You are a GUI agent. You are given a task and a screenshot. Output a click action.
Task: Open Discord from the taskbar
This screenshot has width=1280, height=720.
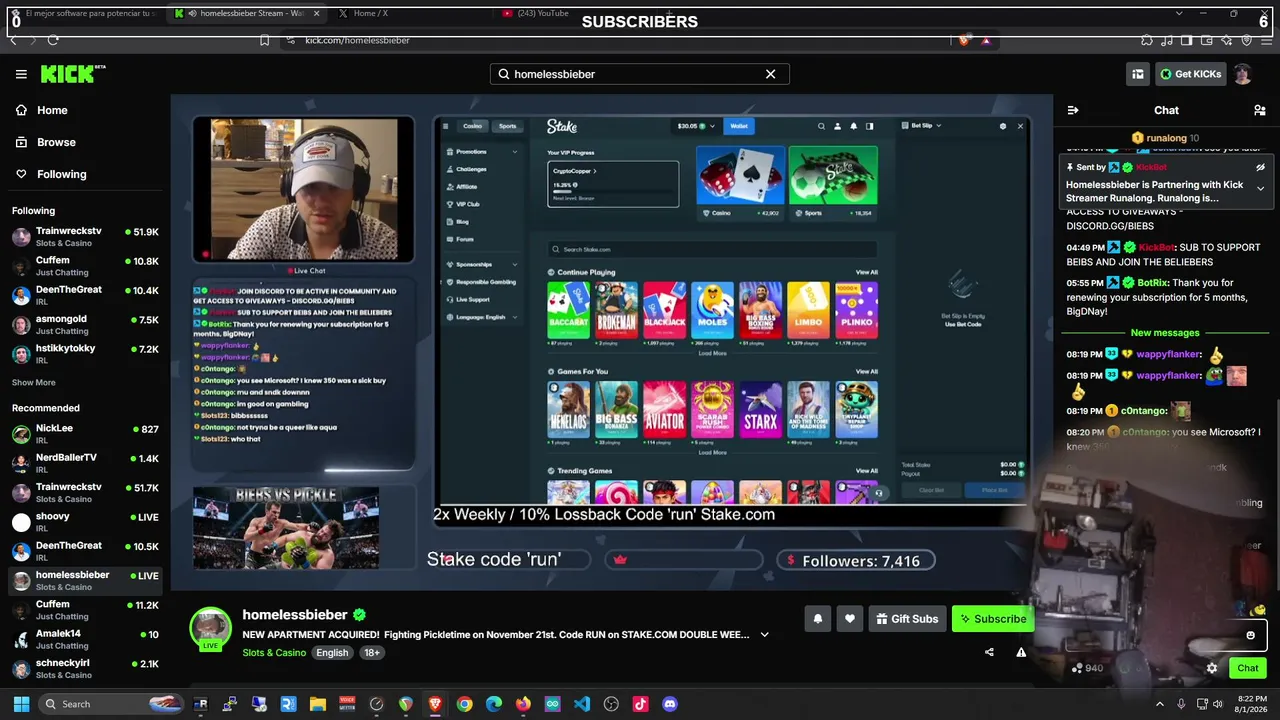[x=670, y=704]
